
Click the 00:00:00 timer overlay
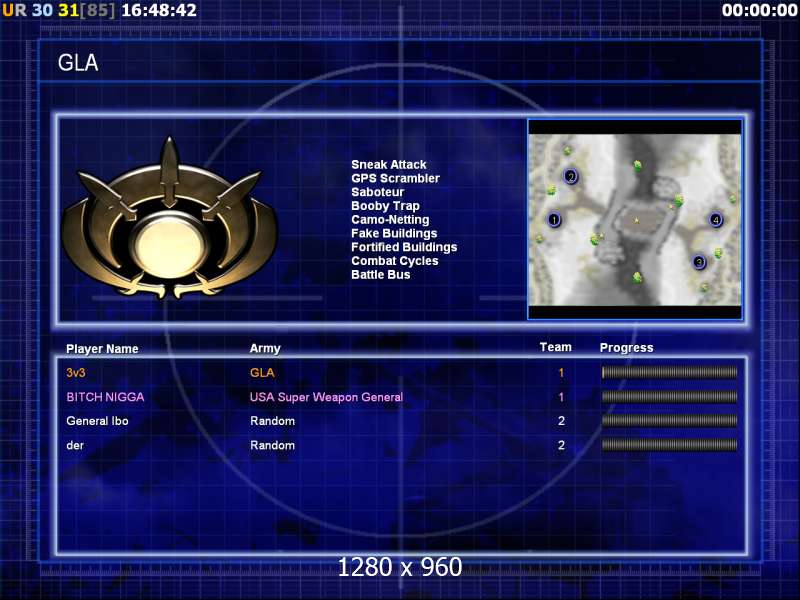click(760, 10)
